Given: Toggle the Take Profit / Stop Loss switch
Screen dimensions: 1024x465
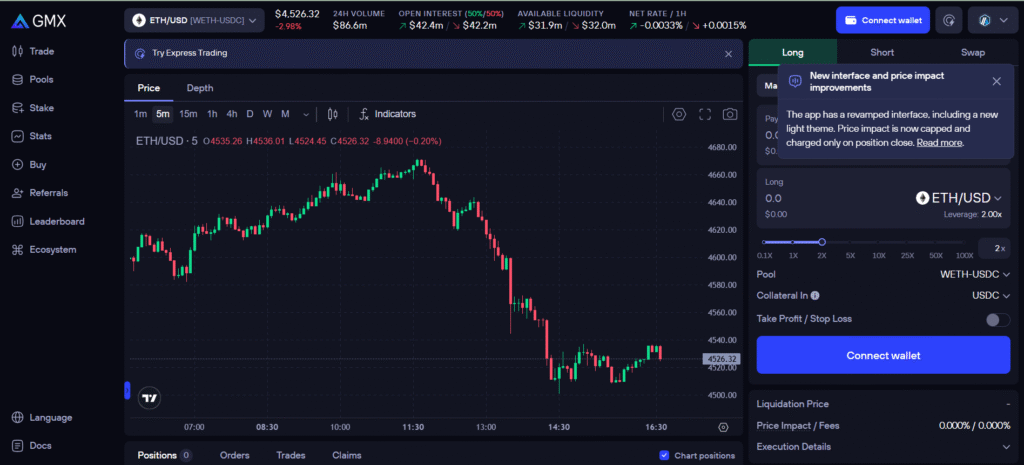Looking at the screenshot, I should tap(997, 319).
